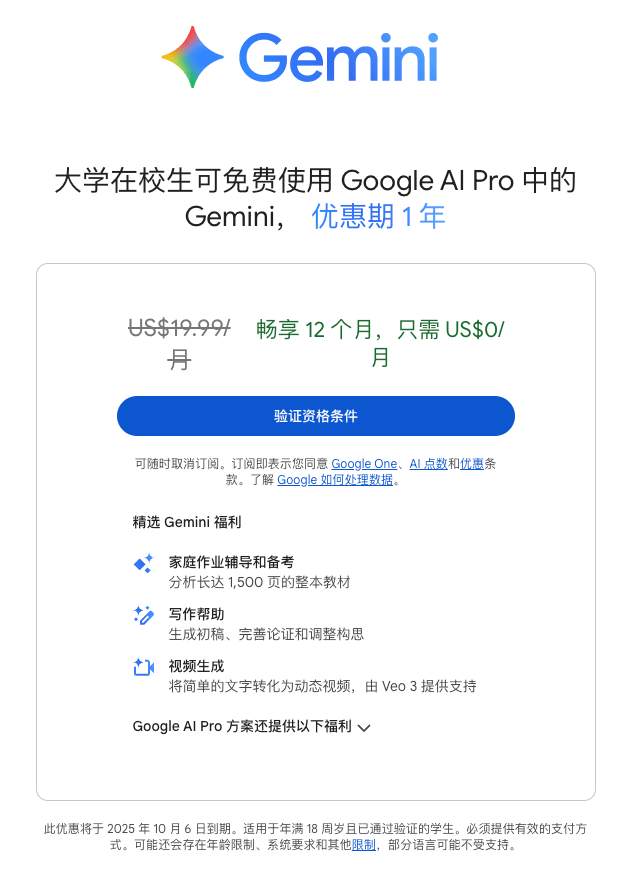Click the 视频生成 benefit title
The height and width of the screenshot is (872, 628).
[x=196, y=666]
